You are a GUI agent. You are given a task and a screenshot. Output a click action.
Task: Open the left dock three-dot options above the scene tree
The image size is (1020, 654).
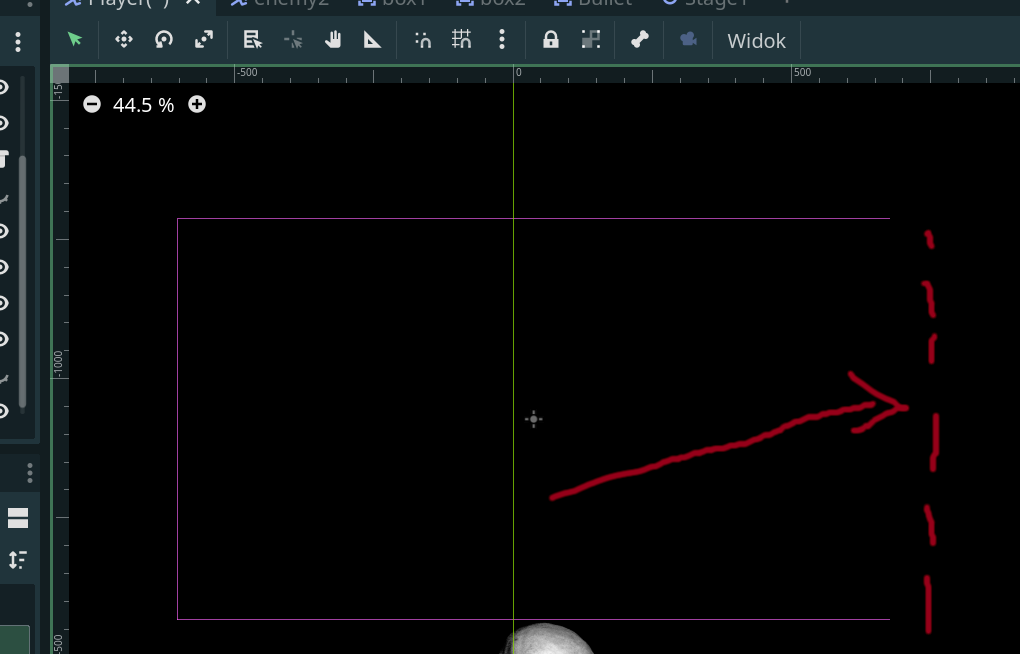coord(18,42)
